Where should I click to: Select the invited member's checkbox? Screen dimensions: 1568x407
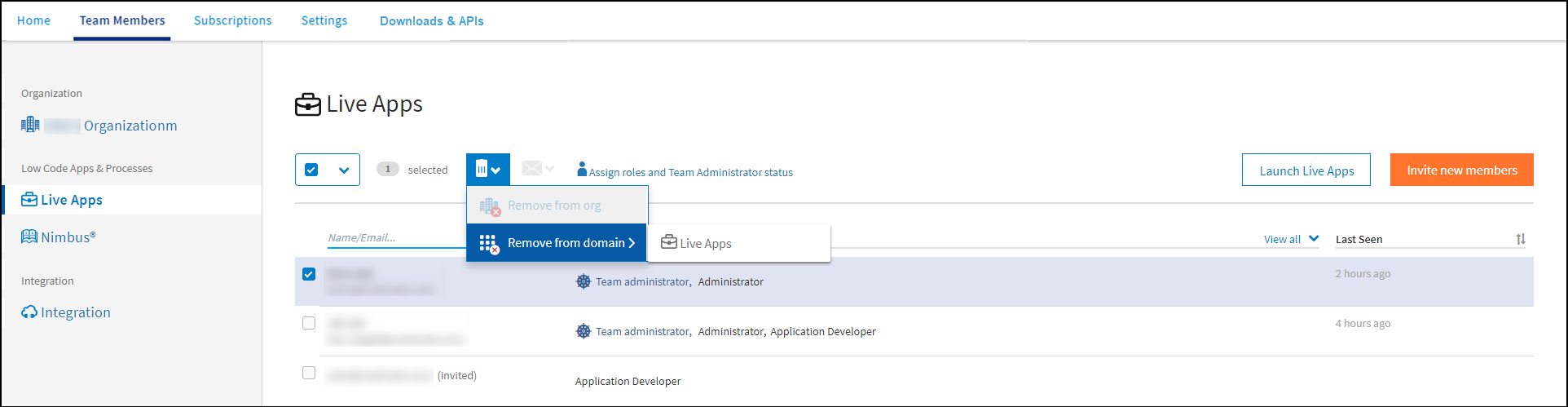click(309, 373)
